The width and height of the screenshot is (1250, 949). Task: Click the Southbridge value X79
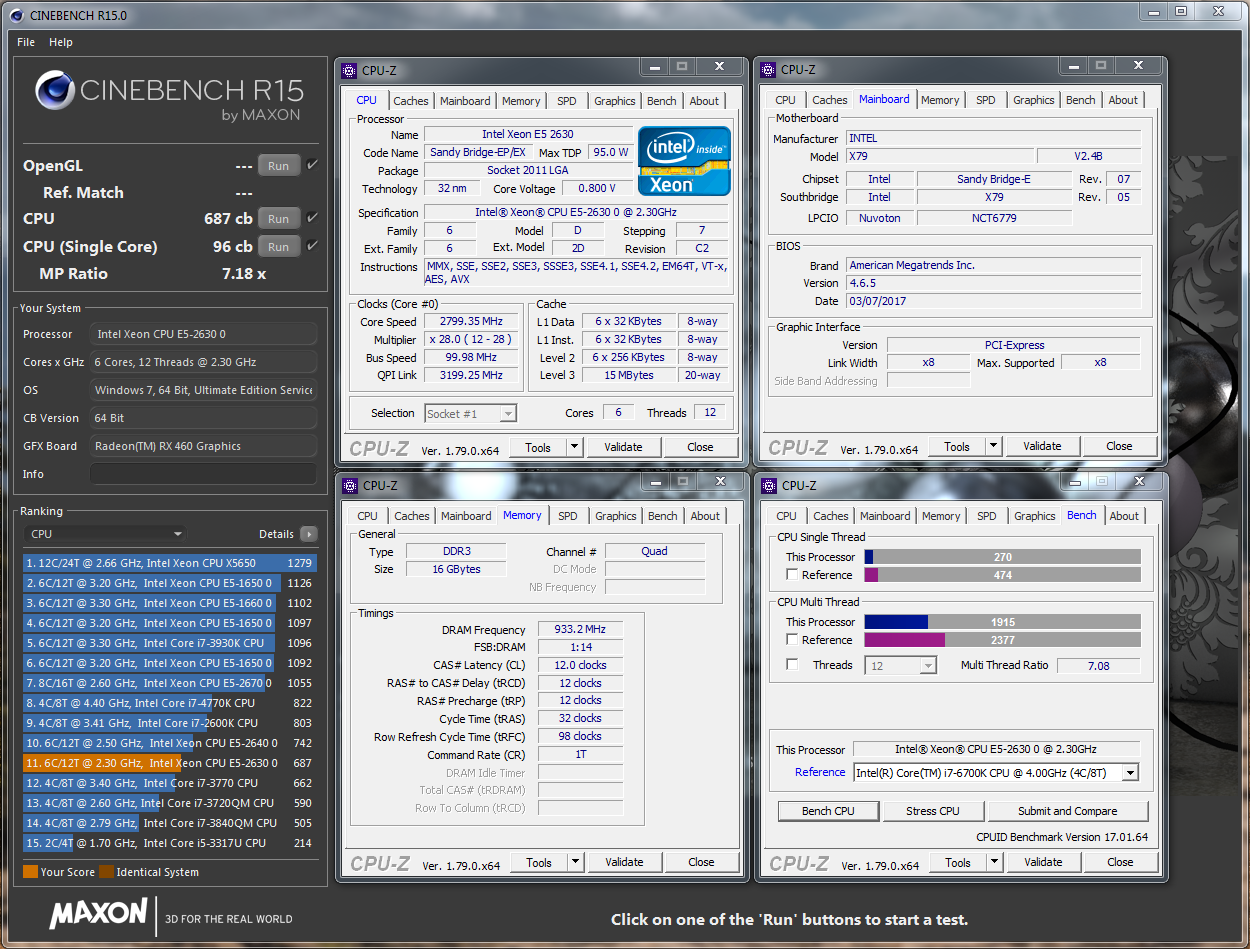click(994, 197)
